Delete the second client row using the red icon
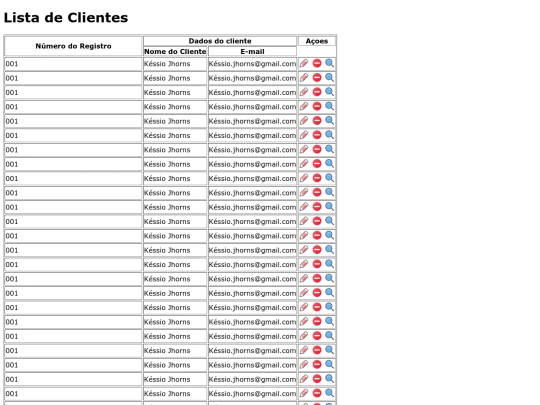Image resolution: width=540 pixels, height=405 pixels. (x=317, y=78)
